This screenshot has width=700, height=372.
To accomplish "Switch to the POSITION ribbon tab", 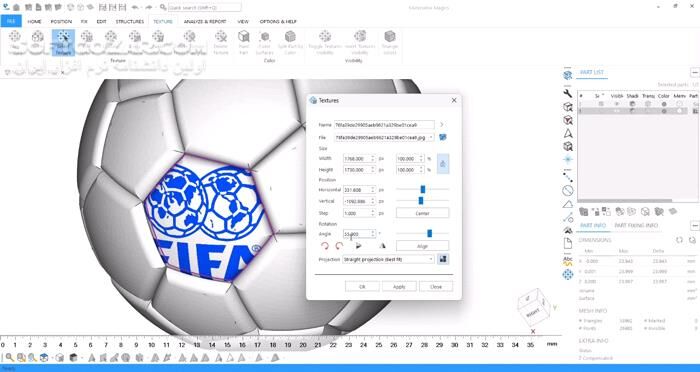I will pyautogui.click(x=61, y=21).
